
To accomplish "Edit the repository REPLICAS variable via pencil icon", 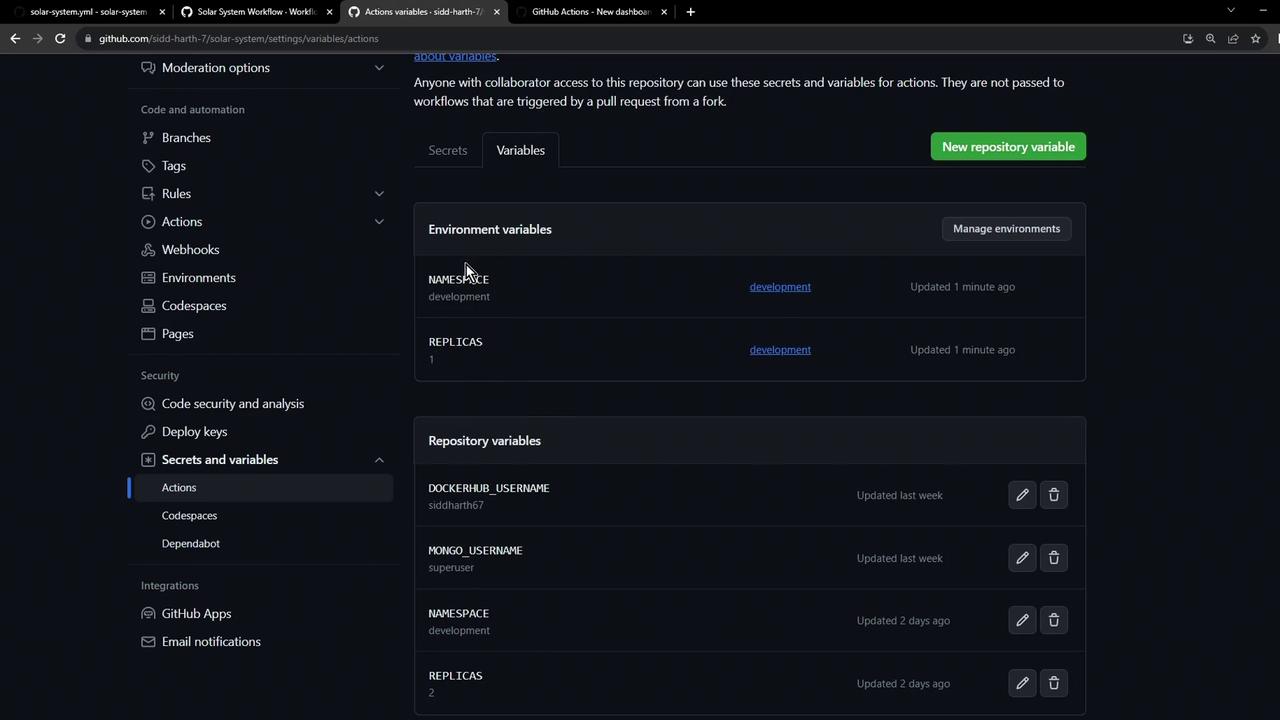I will (1022, 684).
